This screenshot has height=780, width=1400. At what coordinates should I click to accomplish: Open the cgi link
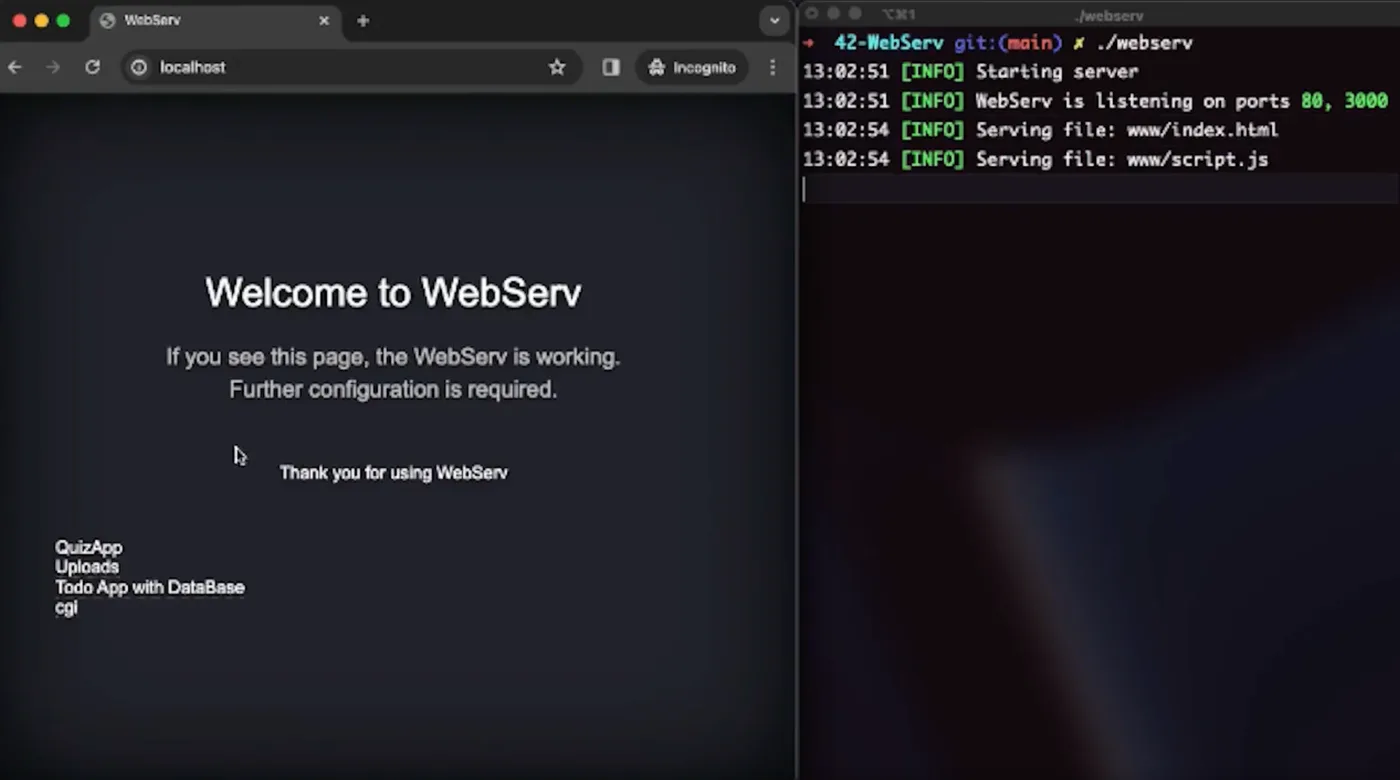66,607
